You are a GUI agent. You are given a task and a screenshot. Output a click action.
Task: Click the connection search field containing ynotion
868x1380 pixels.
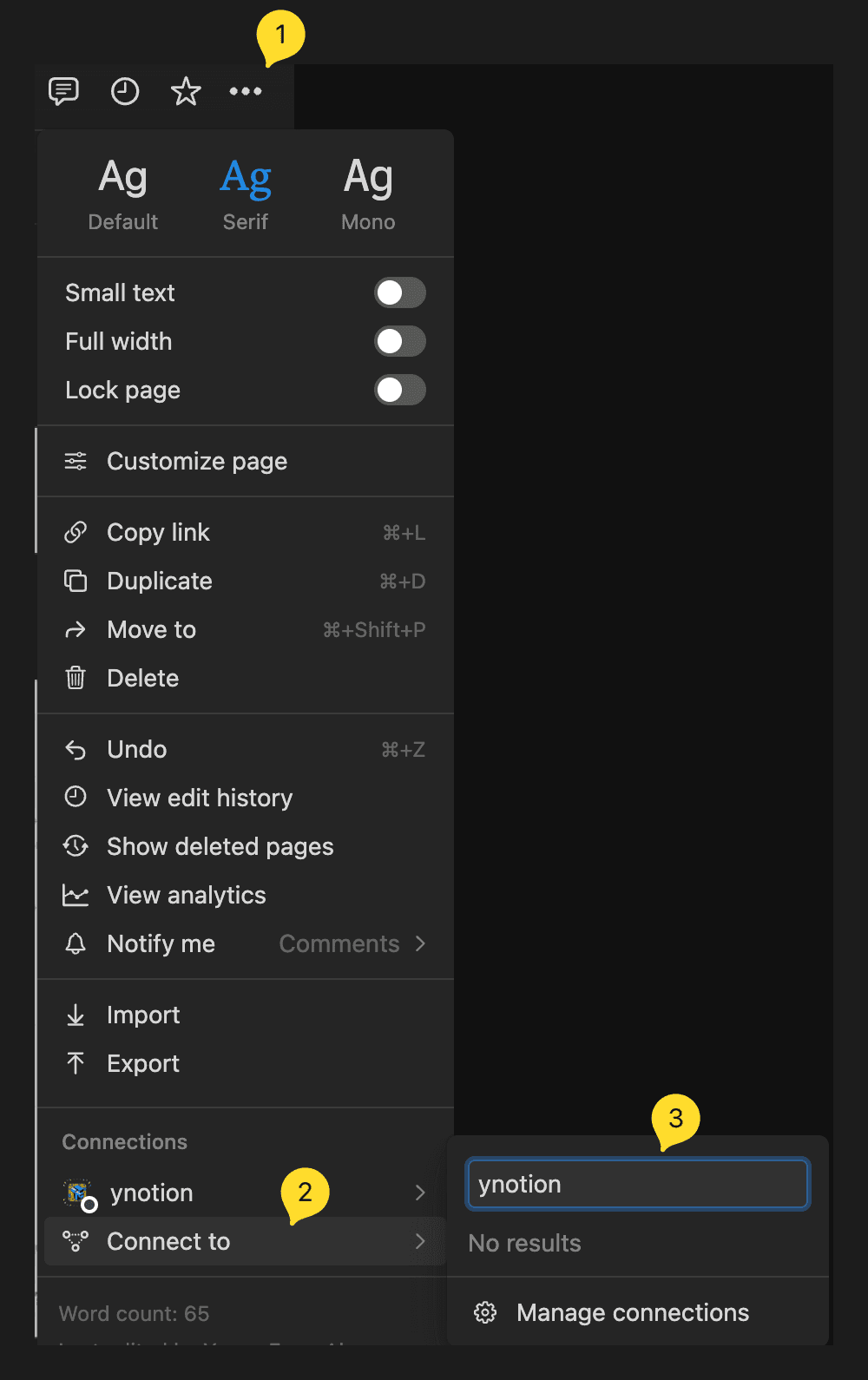click(638, 1185)
